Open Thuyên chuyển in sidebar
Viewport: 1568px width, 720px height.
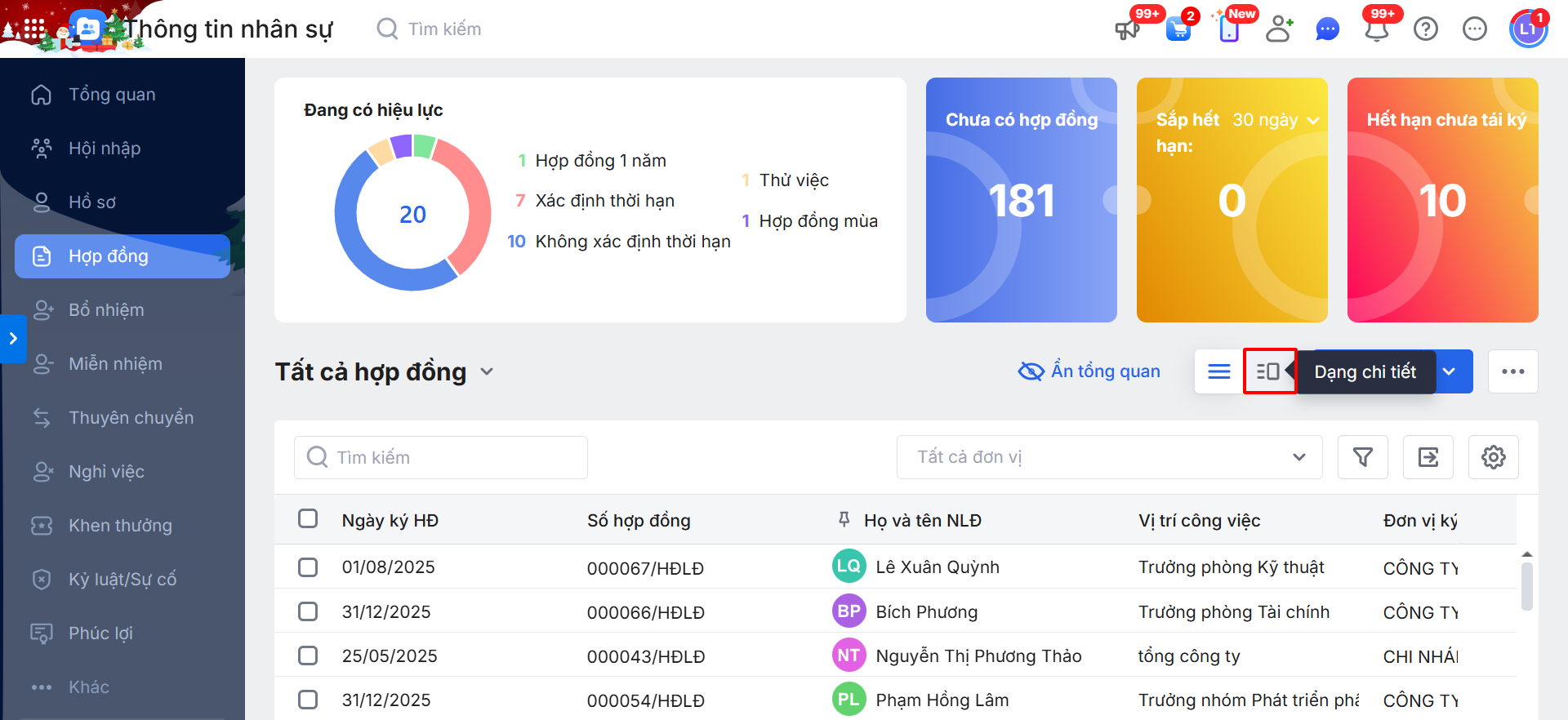[122, 418]
